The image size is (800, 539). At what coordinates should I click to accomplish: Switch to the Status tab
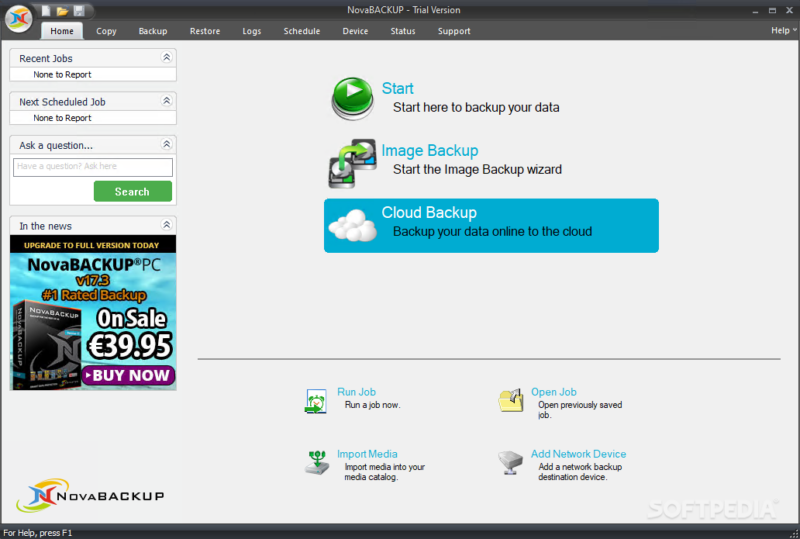point(403,31)
